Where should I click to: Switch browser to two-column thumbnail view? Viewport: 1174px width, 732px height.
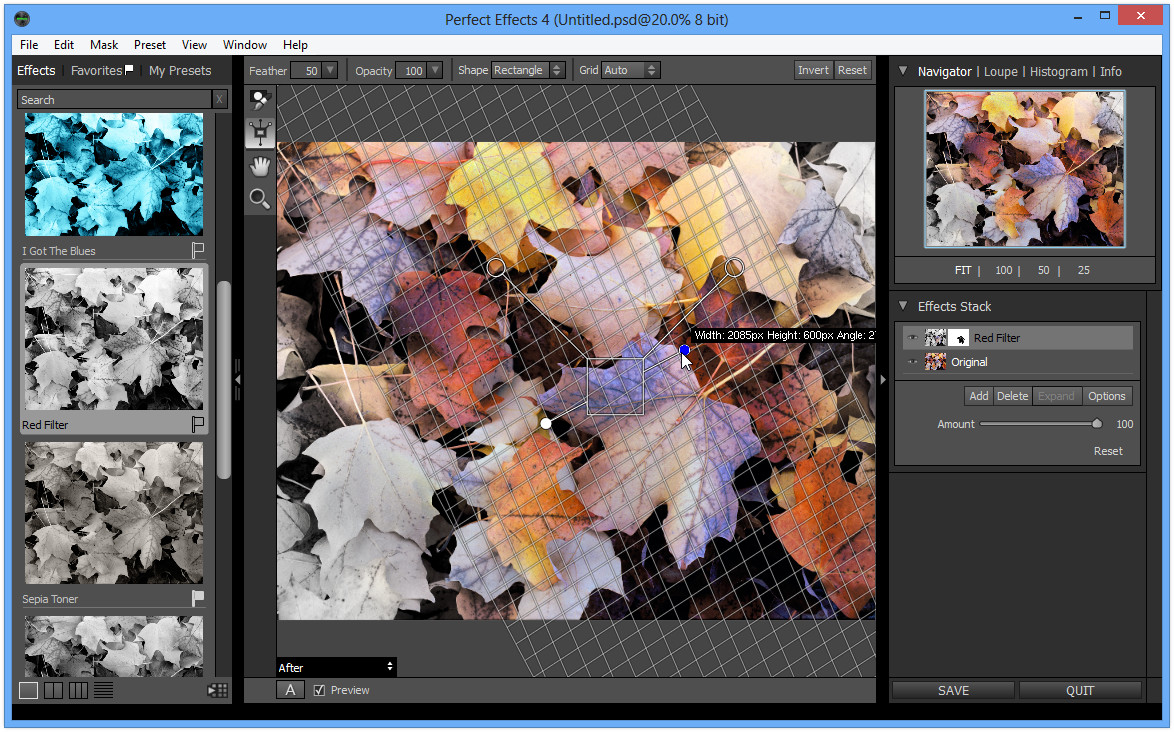click(x=53, y=690)
